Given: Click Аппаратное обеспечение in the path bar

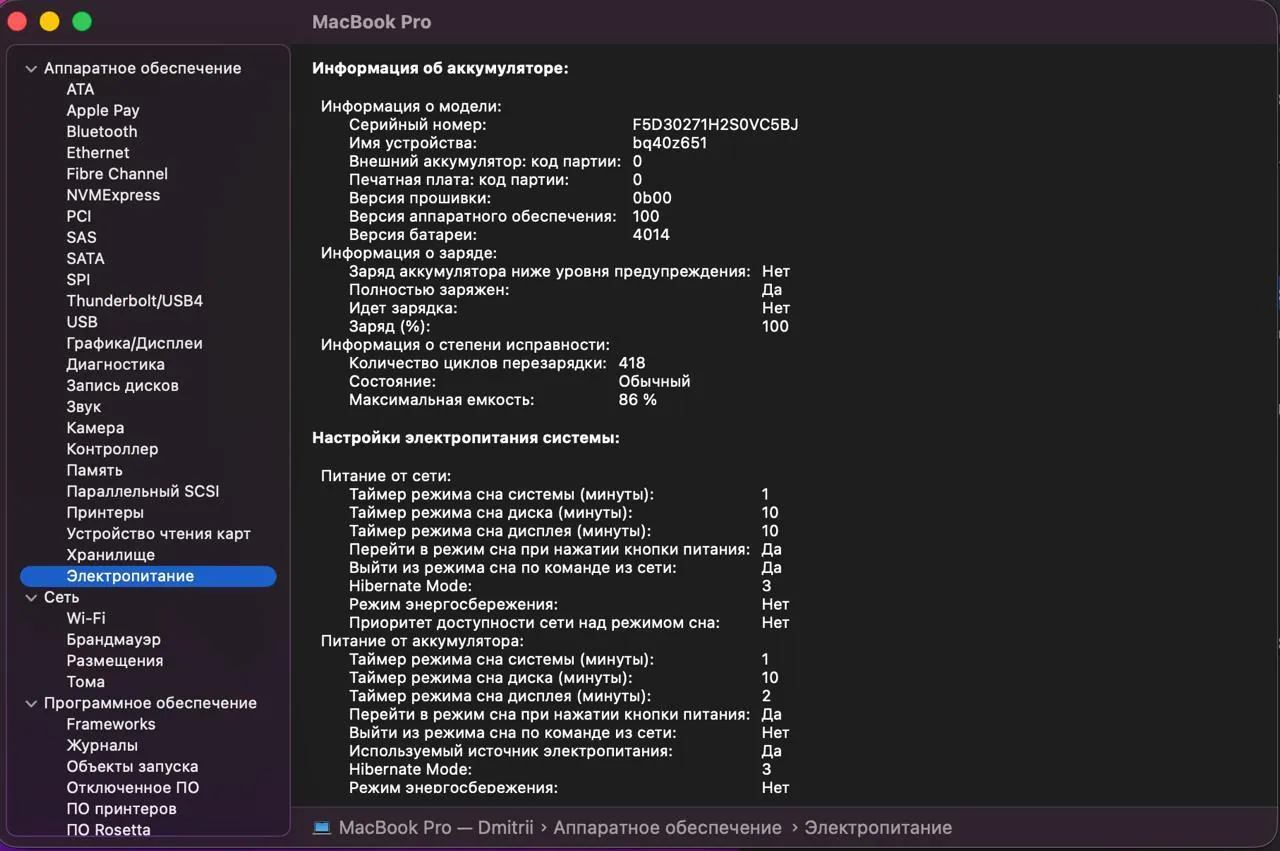Looking at the screenshot, I should (667, 828).
